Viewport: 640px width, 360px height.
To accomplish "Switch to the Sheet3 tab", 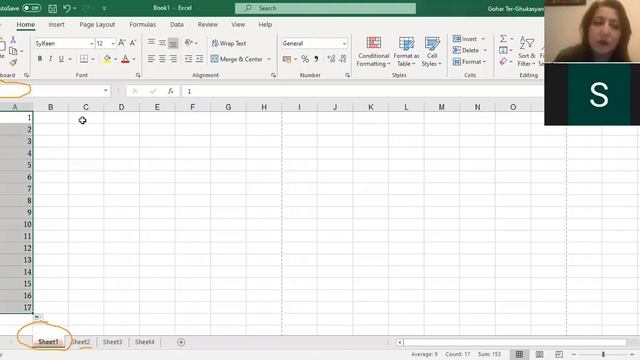I will click(x=112, y=342).
